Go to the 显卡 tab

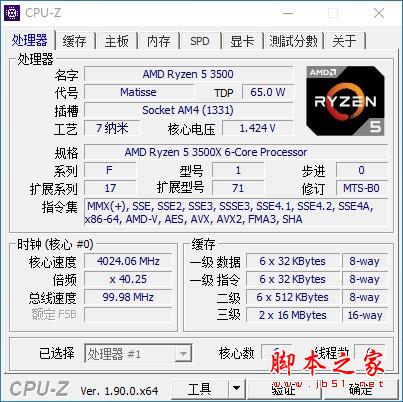(242, 41)
